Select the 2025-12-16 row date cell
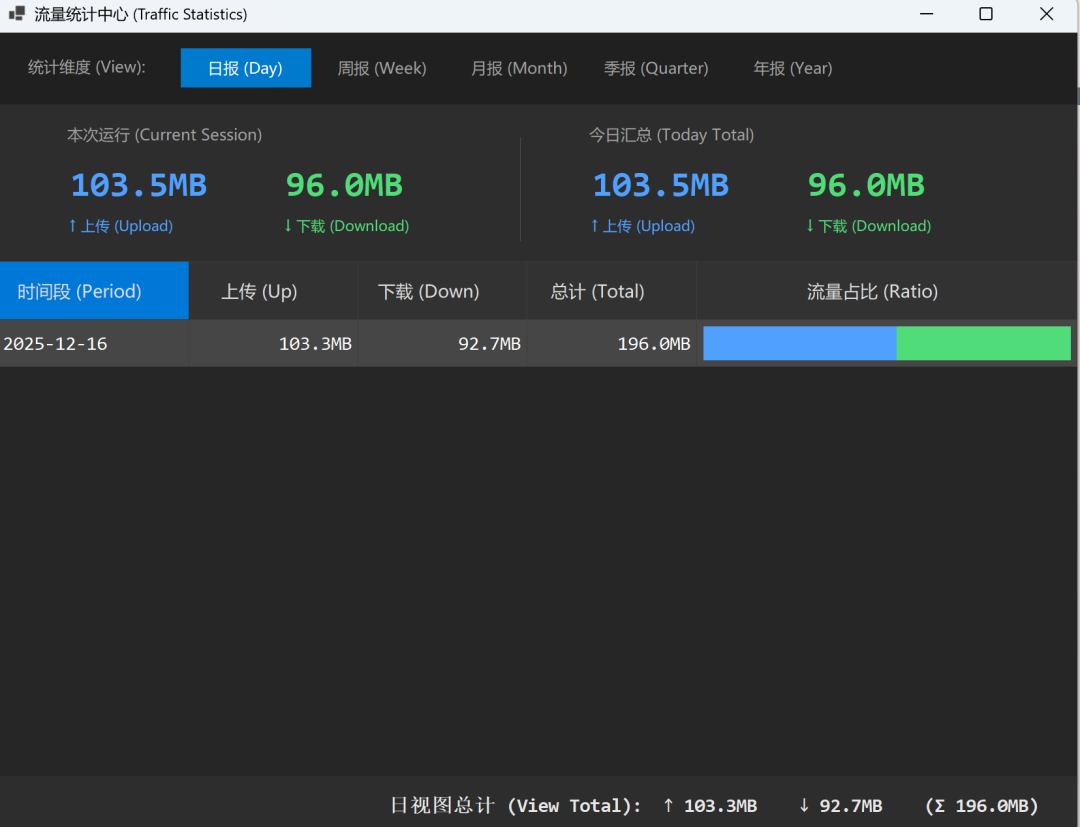The width and height of the screenshot is (1080, 827). click(56, 344)
